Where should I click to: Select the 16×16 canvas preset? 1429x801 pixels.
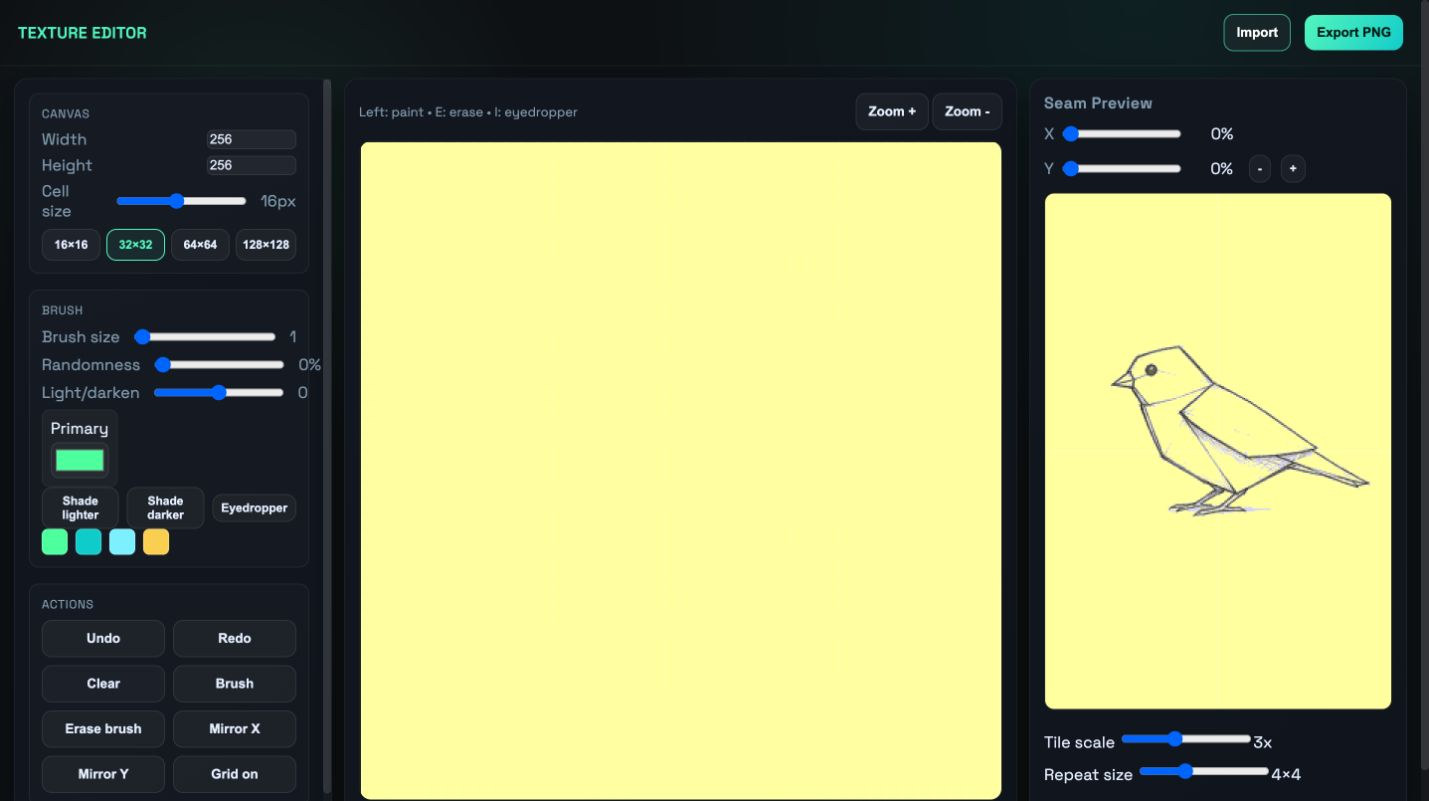71,245
